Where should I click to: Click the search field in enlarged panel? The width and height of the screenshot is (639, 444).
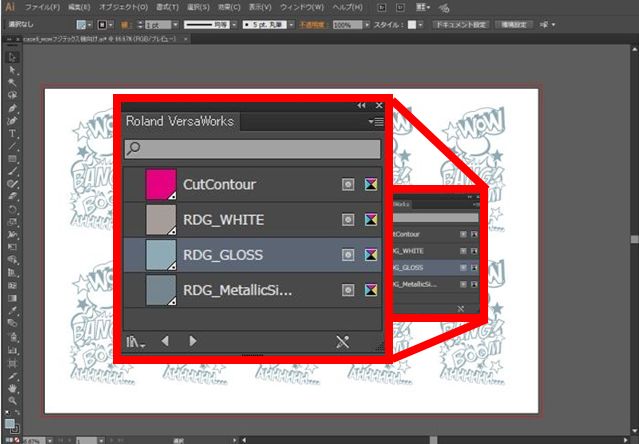pyautogui.click(x=253, y=149)
